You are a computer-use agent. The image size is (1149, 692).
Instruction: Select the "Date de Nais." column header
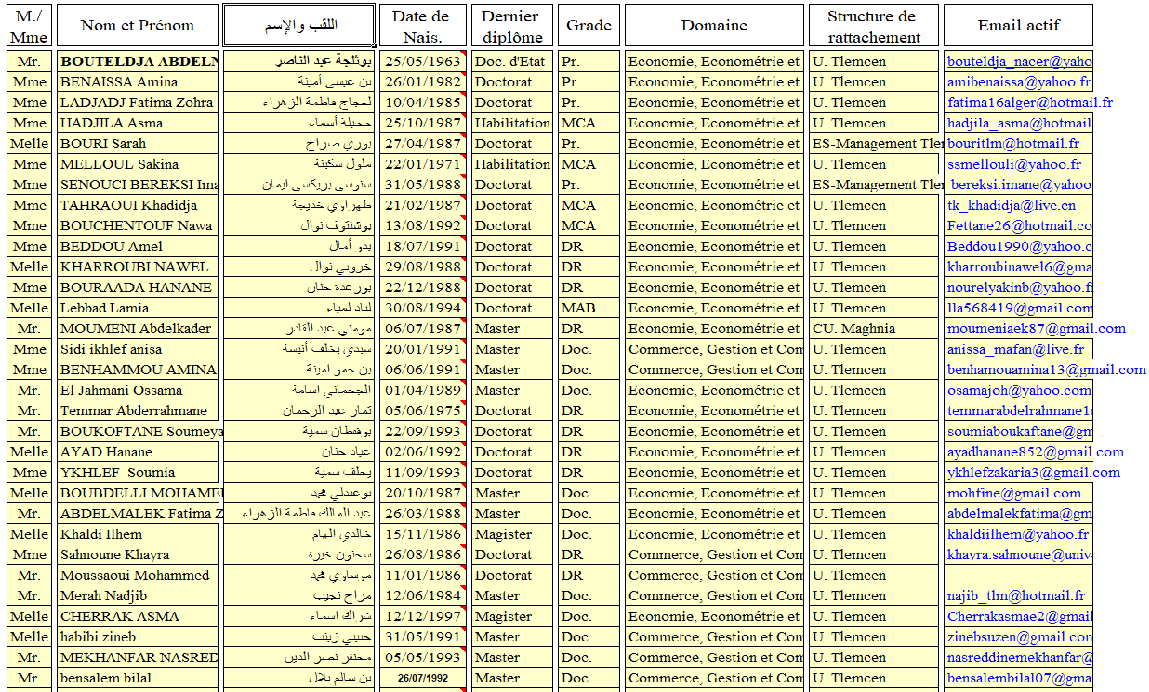[422, 26]
